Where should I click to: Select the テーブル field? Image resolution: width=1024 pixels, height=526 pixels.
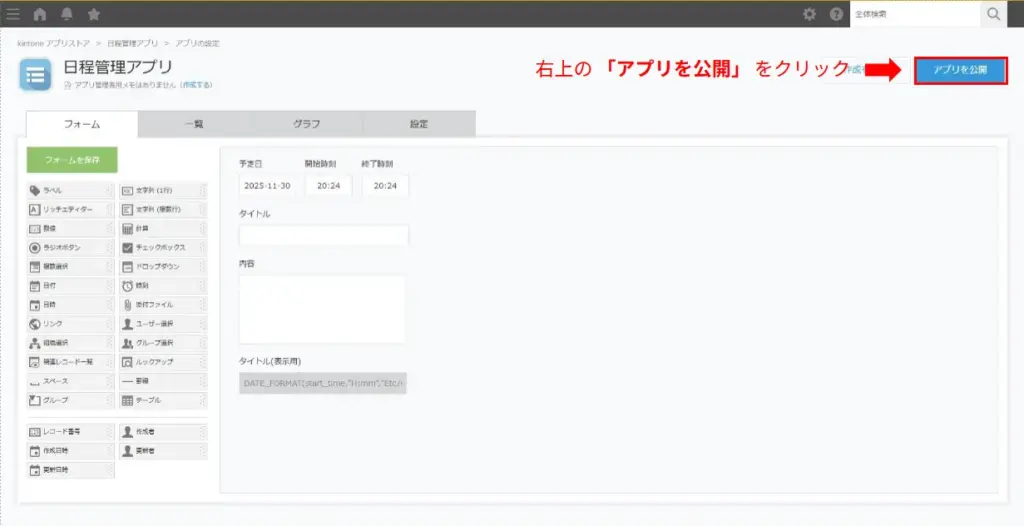click(163, 400)
